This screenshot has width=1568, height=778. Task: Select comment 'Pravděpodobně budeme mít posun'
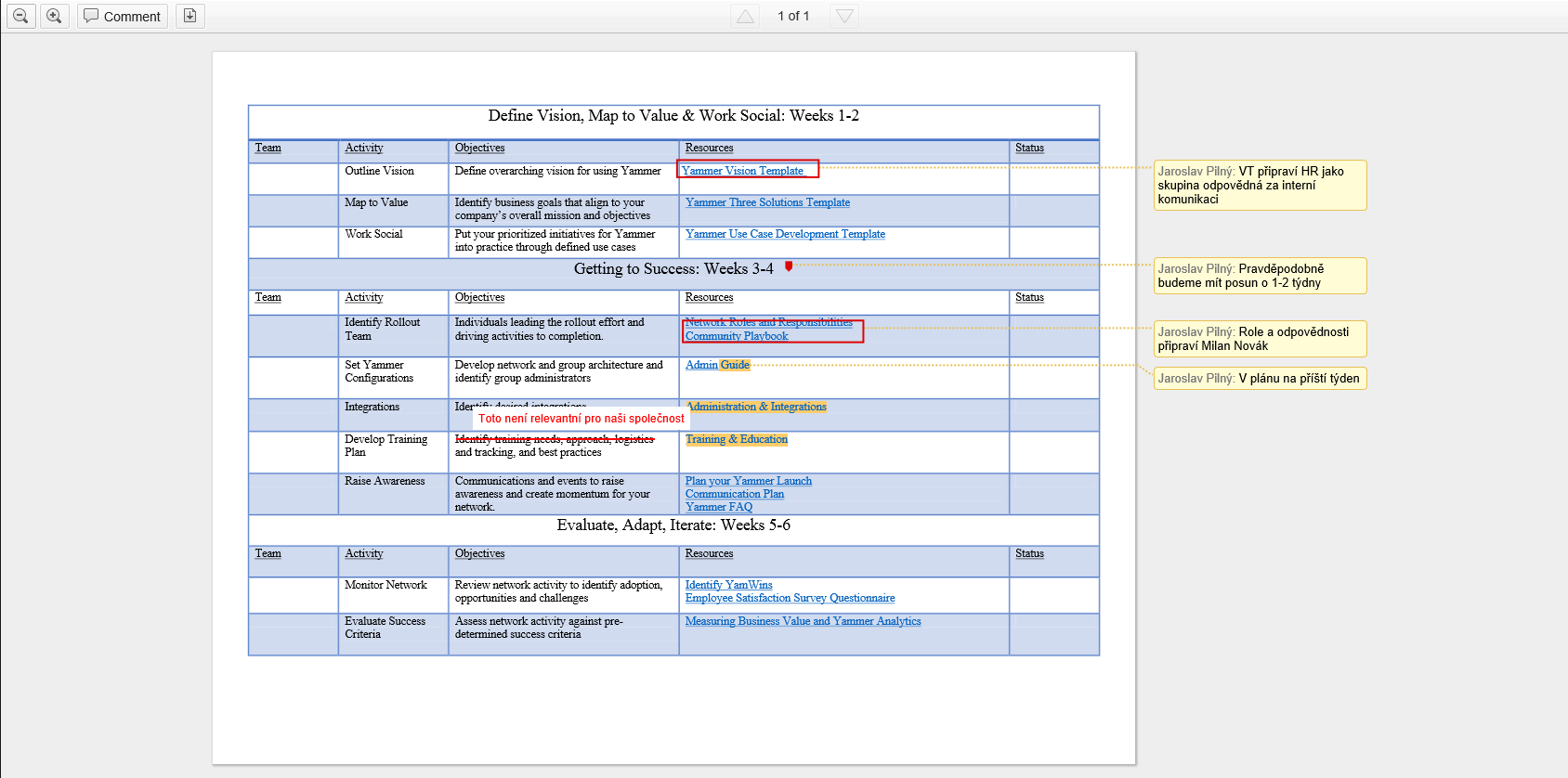pos(1260,276)
